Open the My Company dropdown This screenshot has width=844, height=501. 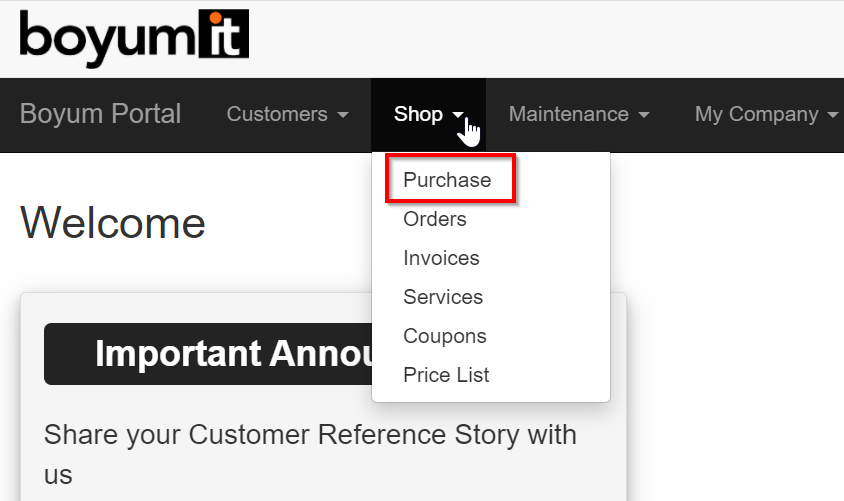coord(766,114)
